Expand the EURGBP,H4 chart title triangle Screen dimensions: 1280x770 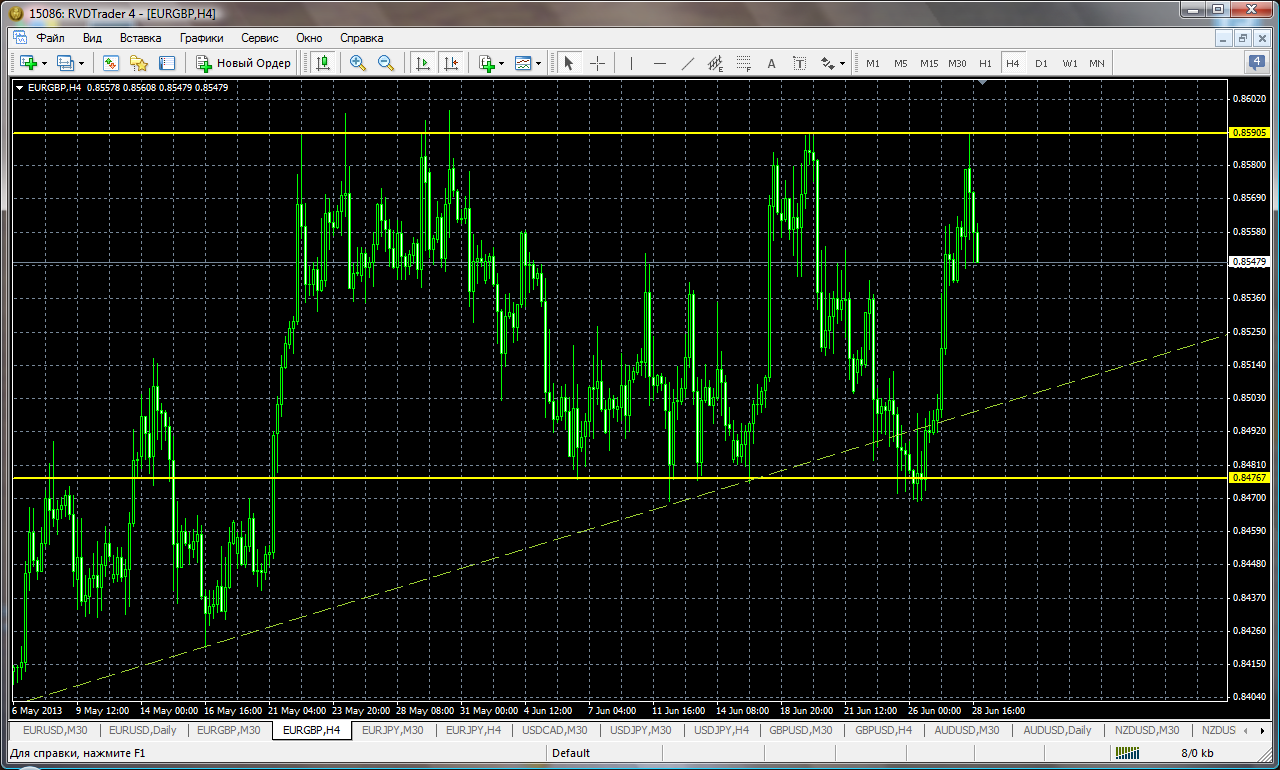click(19, 88)
